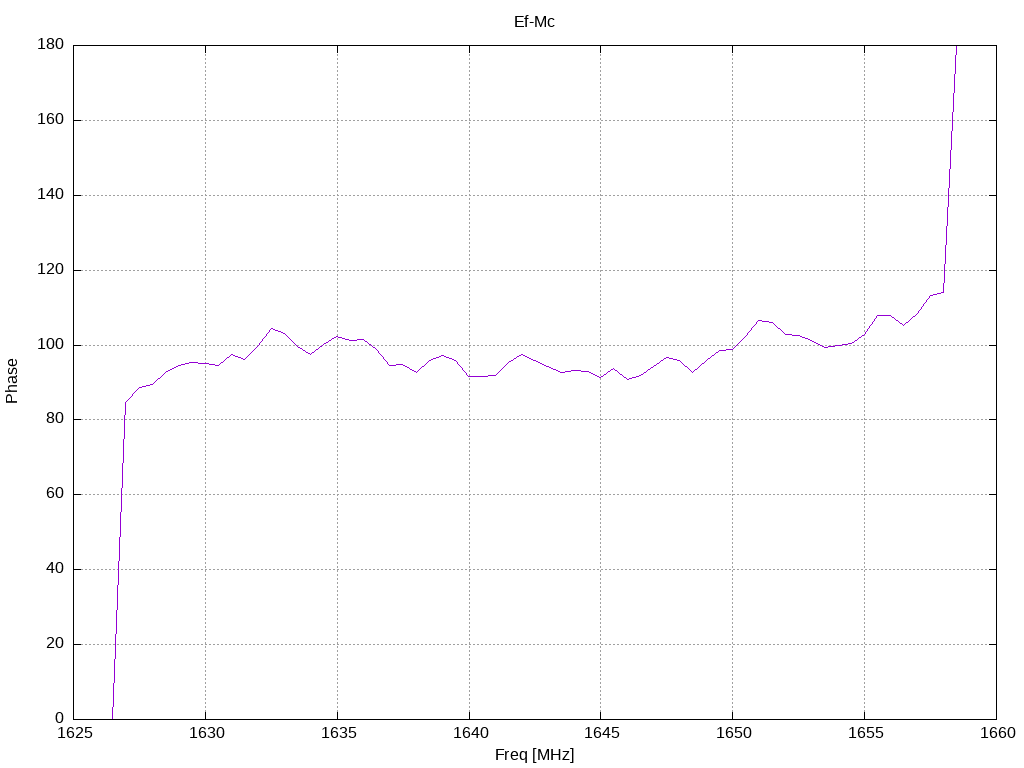Click x-axis tick label 1660

[998, 733]
